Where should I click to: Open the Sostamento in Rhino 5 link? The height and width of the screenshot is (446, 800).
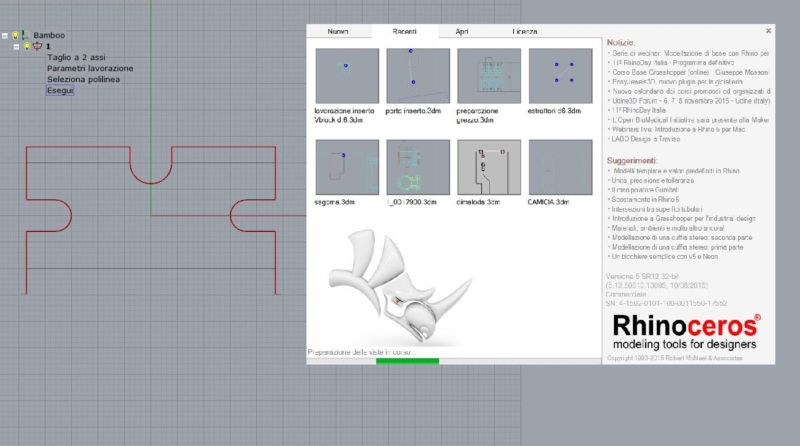pos(652,201)
